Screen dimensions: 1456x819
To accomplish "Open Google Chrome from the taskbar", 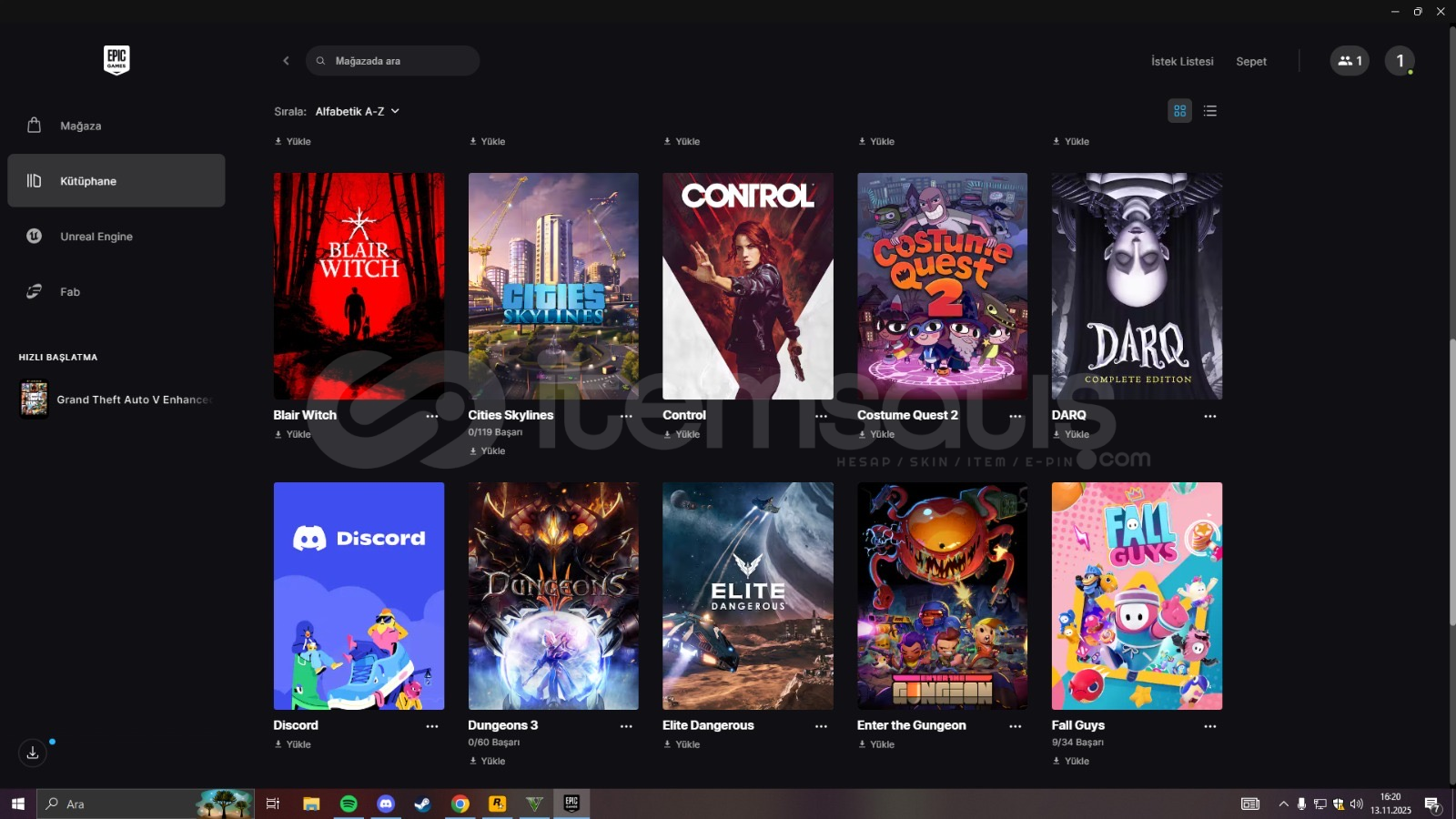I will (460, 804).
